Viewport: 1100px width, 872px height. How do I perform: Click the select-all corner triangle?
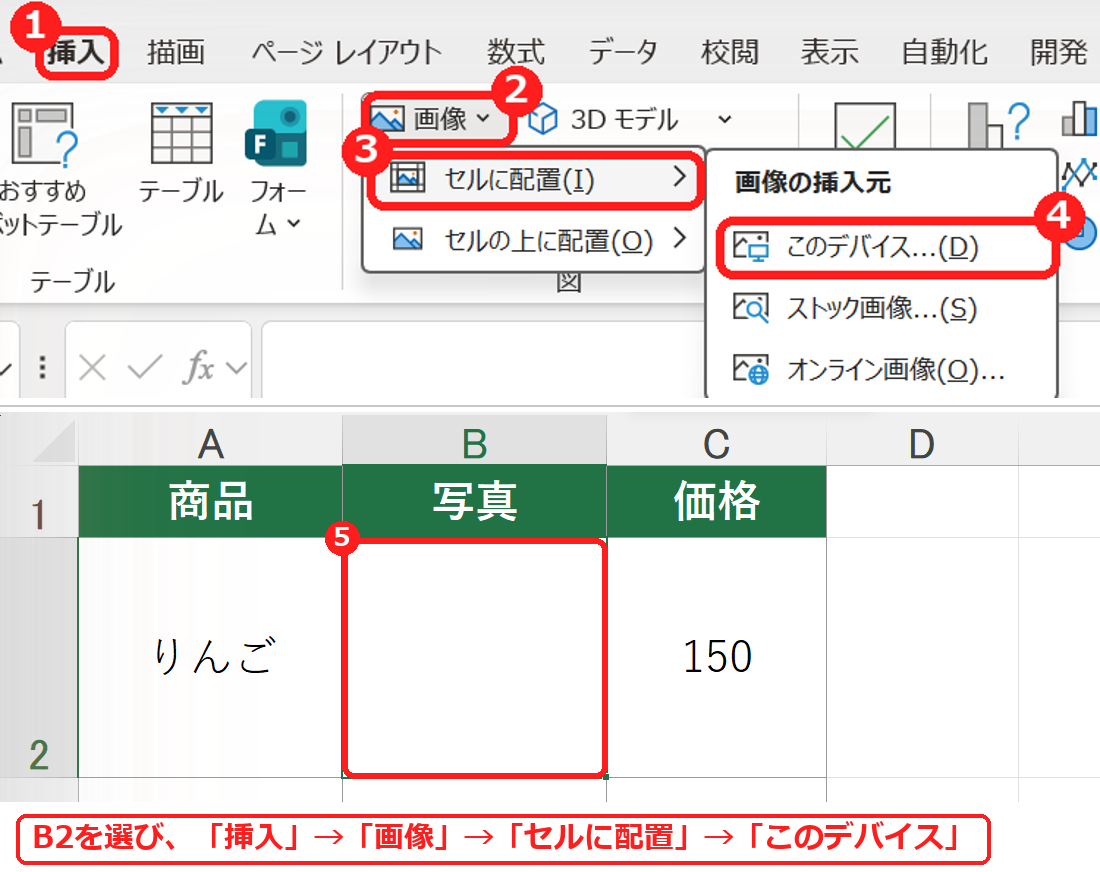click(x=55, y=441)
